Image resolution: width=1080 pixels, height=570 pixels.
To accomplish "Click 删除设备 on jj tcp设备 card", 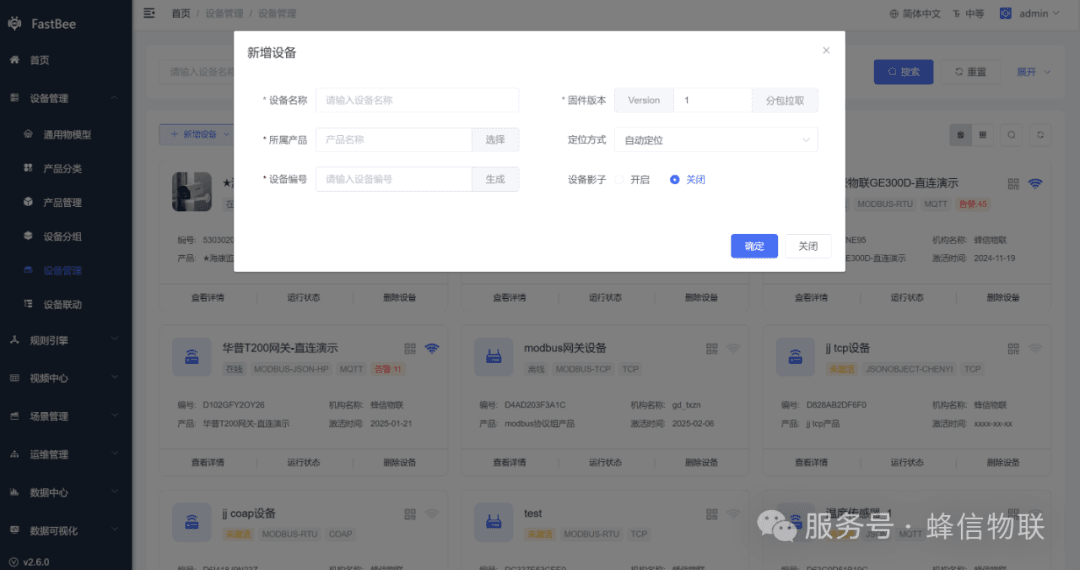I will 1002,462.
